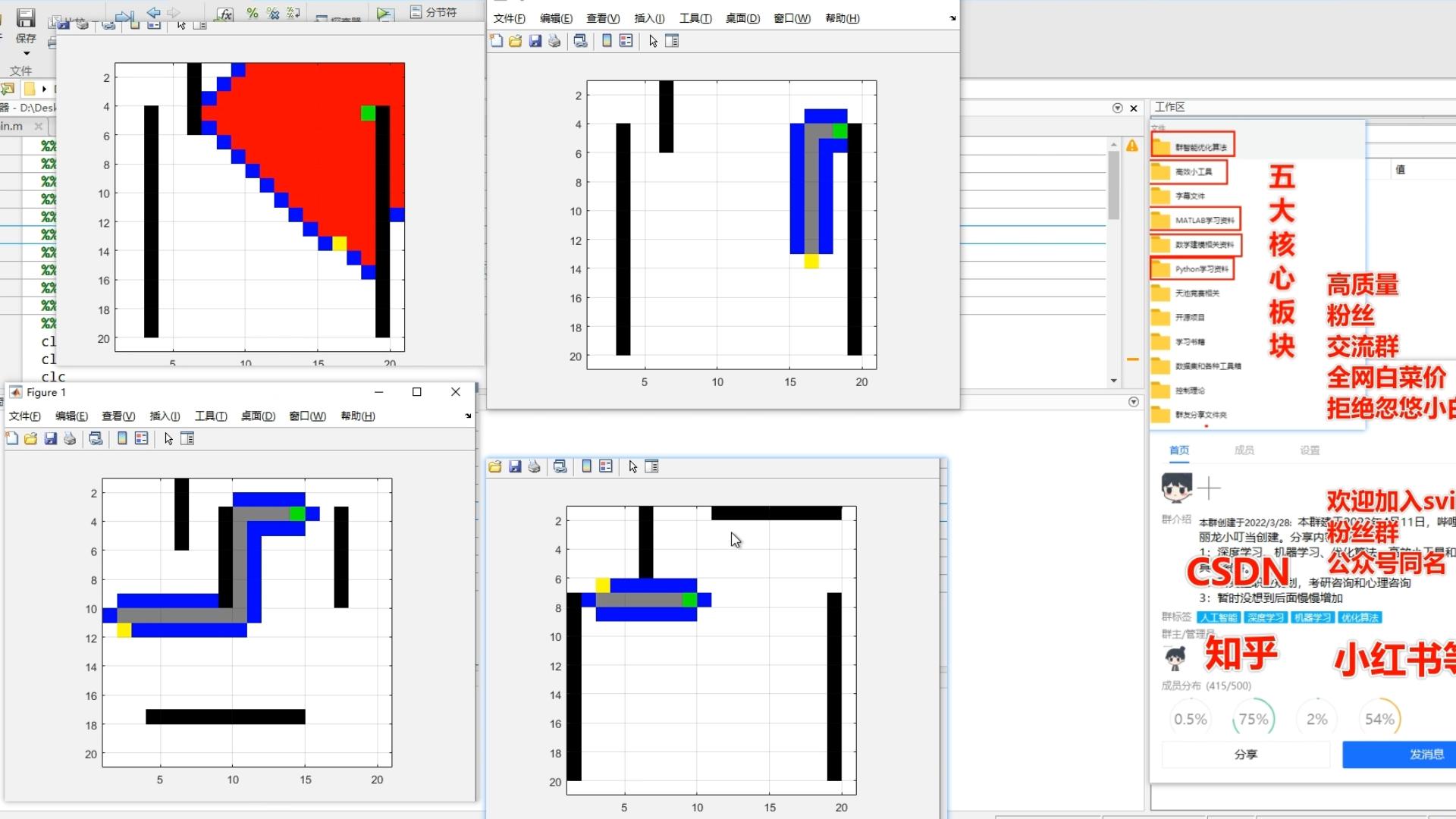Switch to the 成员 tab

1244,450
